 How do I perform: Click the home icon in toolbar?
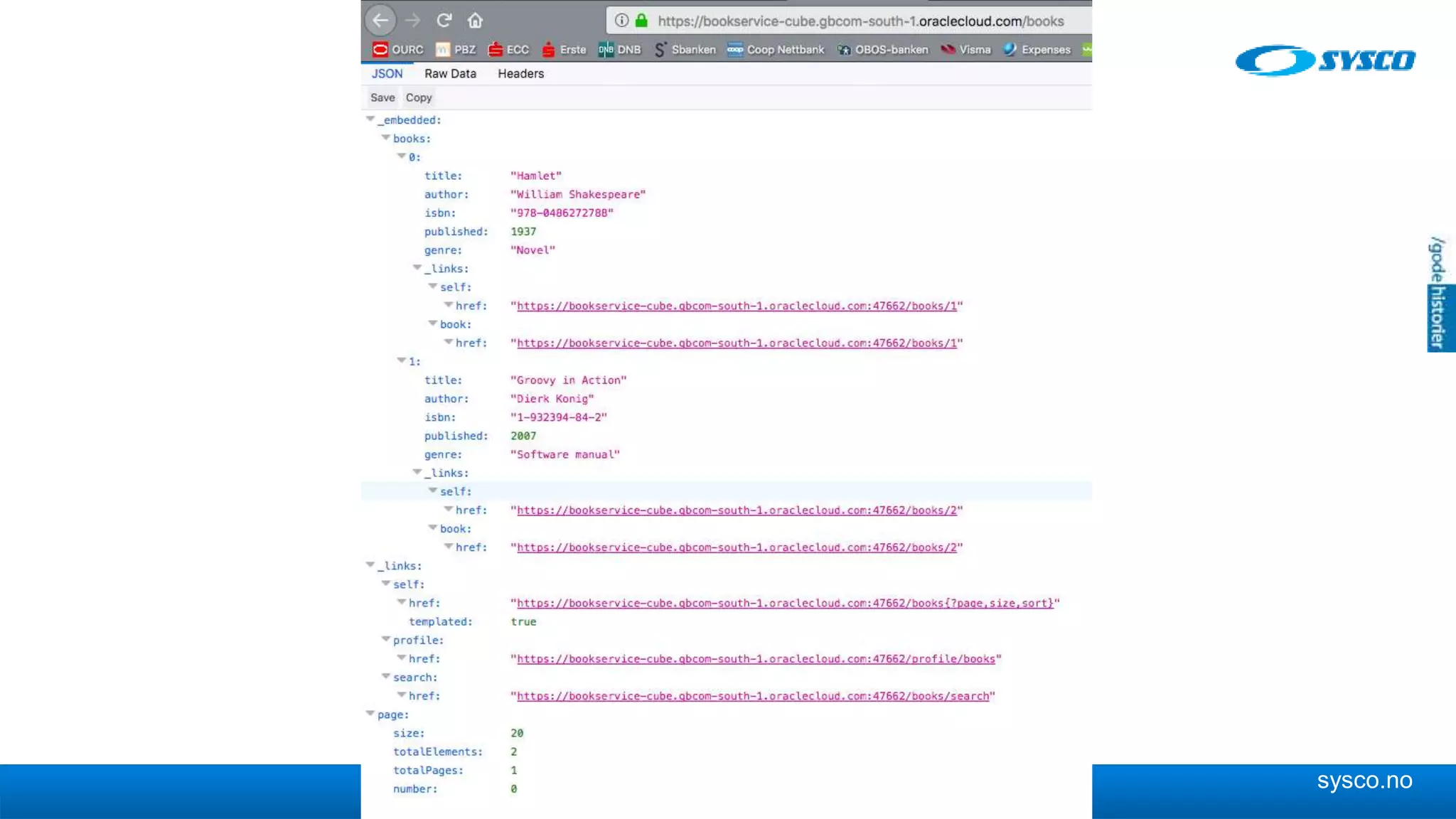[x=475, y=21]
